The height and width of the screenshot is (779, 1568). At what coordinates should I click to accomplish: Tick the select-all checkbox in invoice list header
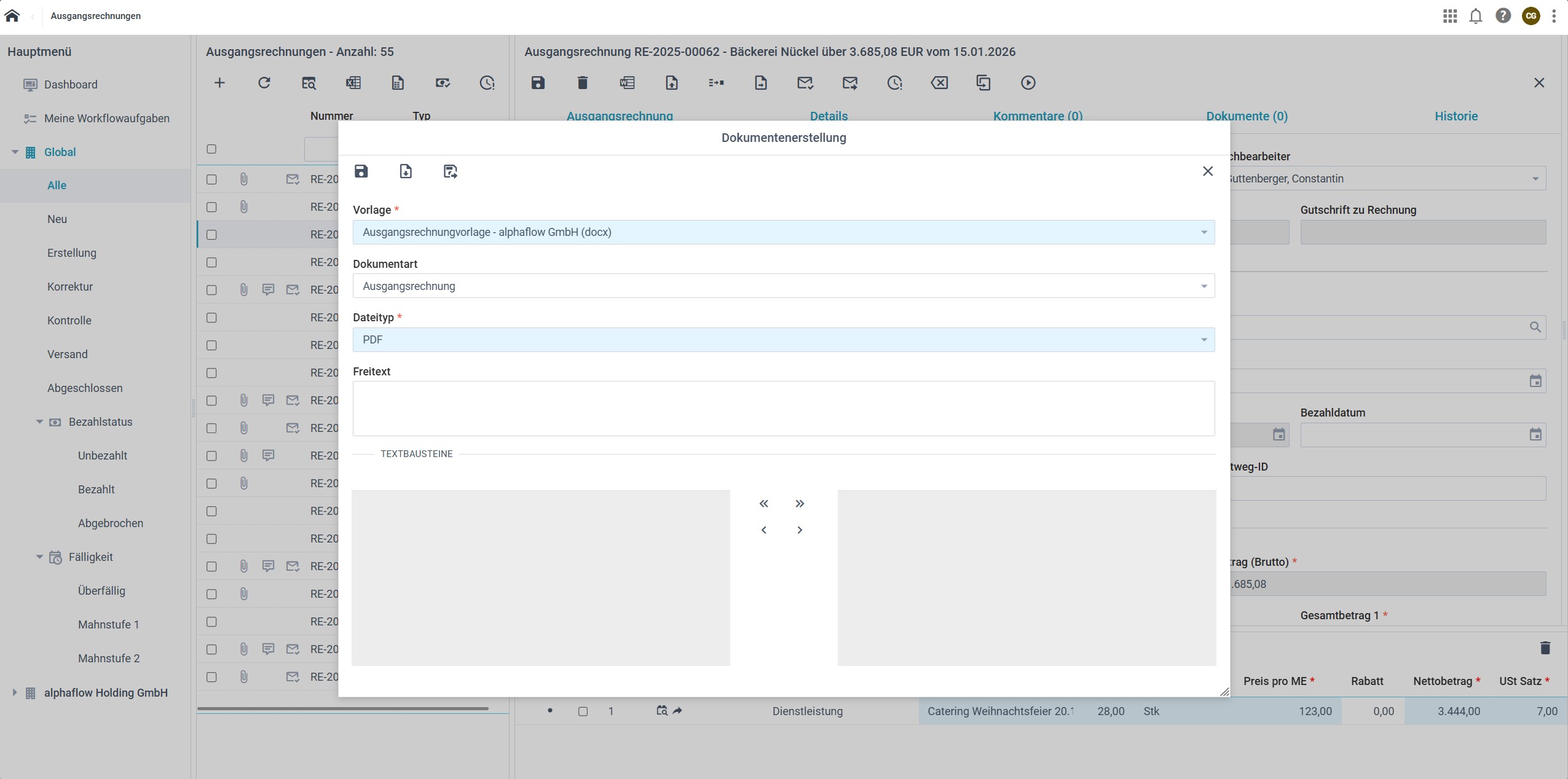211,149
